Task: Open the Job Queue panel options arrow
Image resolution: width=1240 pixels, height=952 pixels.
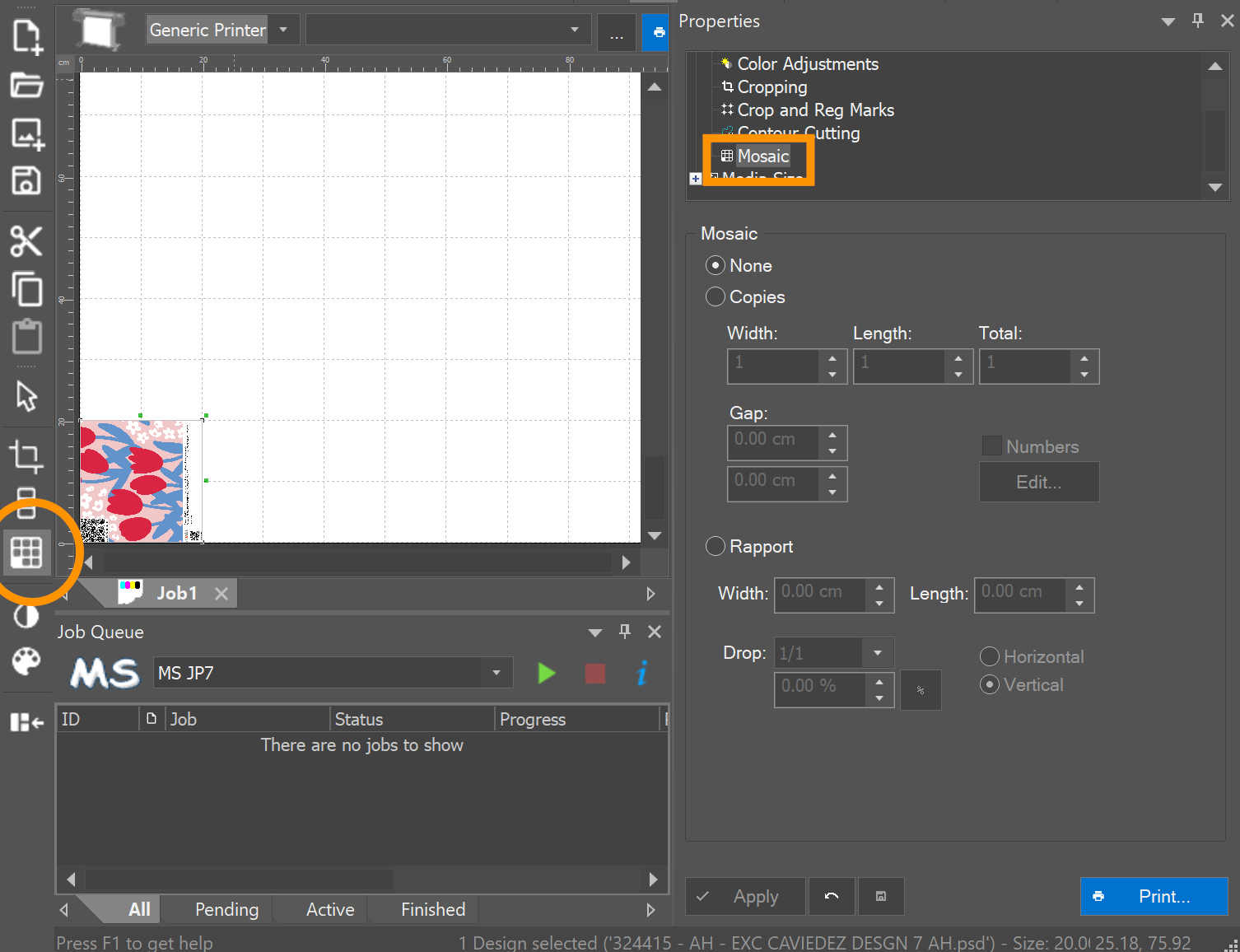Action: [x=595, y=632]
